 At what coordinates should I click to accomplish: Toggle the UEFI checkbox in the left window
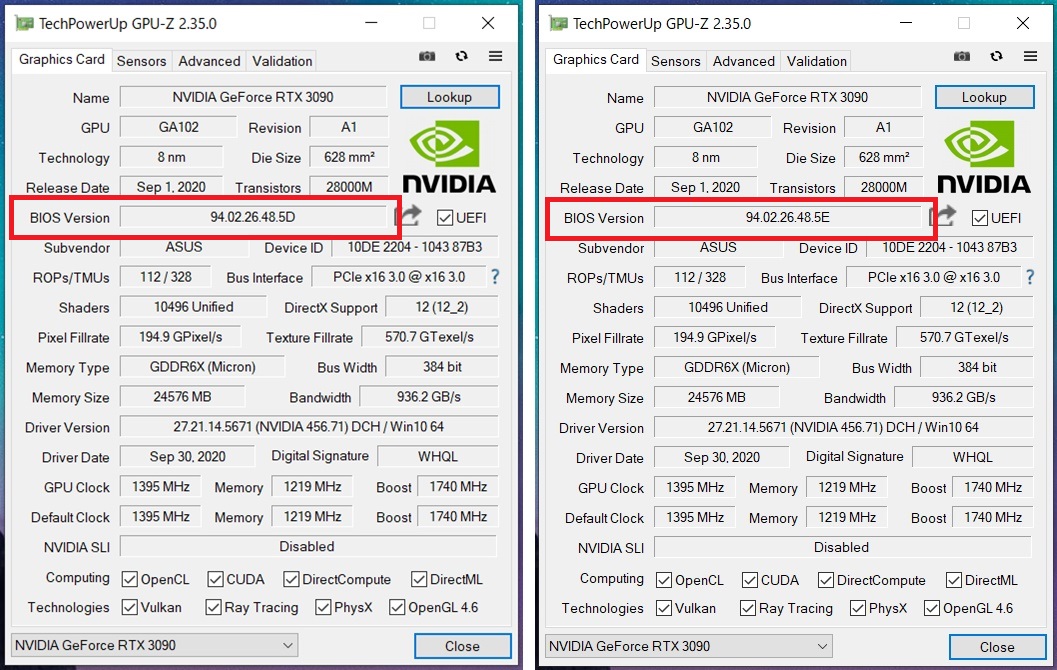[x=444, y=218]
